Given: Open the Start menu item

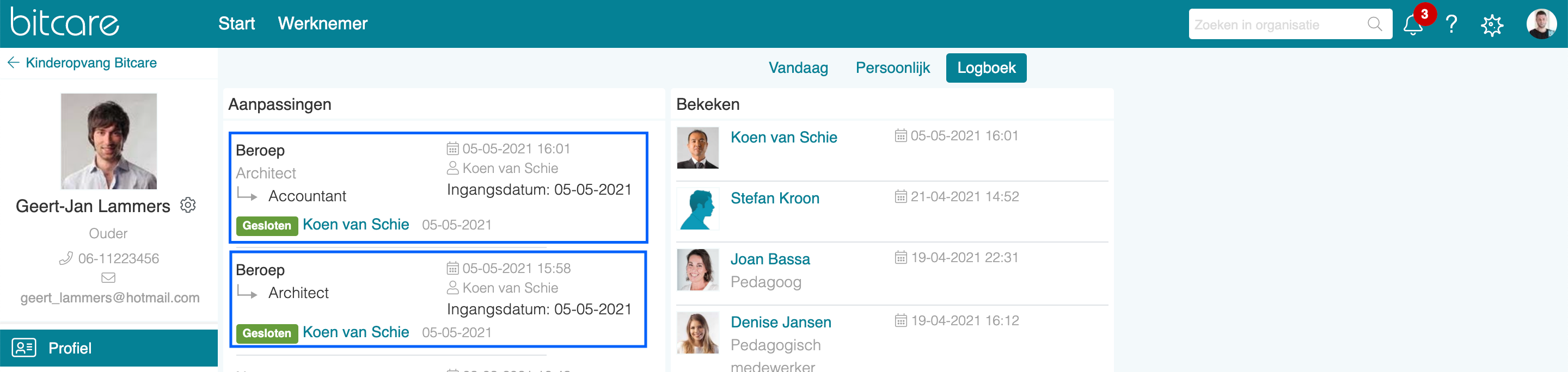Looking at the screenshot, I should tap(236, 24).
